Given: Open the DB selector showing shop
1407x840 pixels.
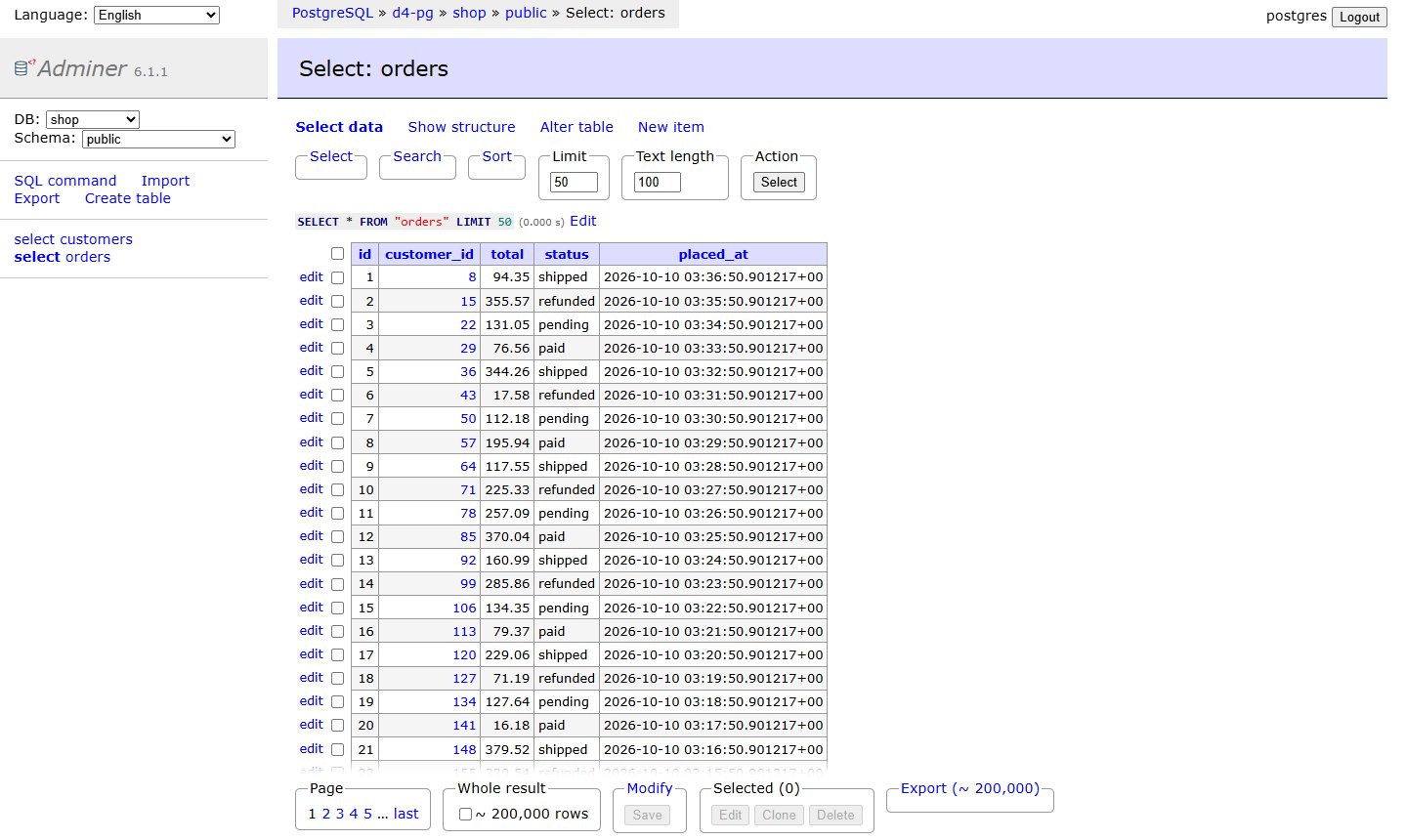Looking at the screenshot, I should coord(93,119).
